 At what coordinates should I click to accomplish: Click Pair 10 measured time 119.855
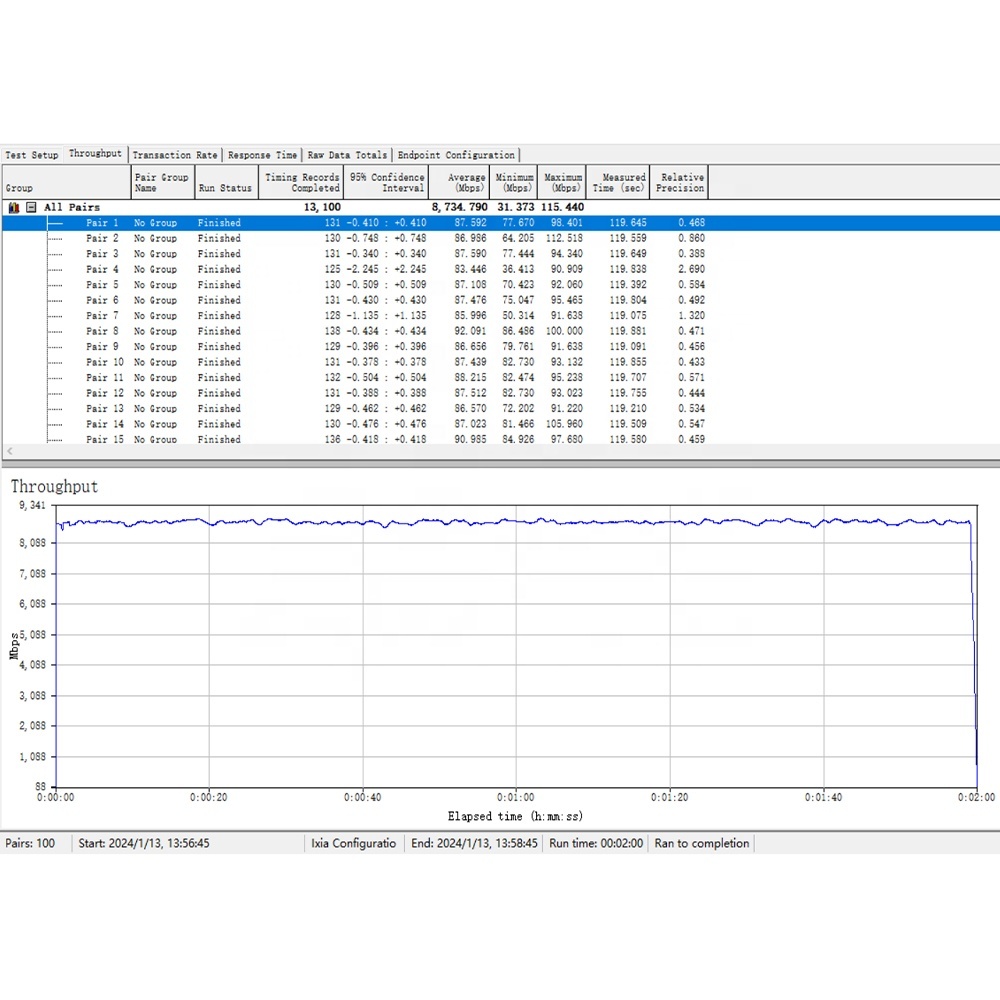(628, 362)
